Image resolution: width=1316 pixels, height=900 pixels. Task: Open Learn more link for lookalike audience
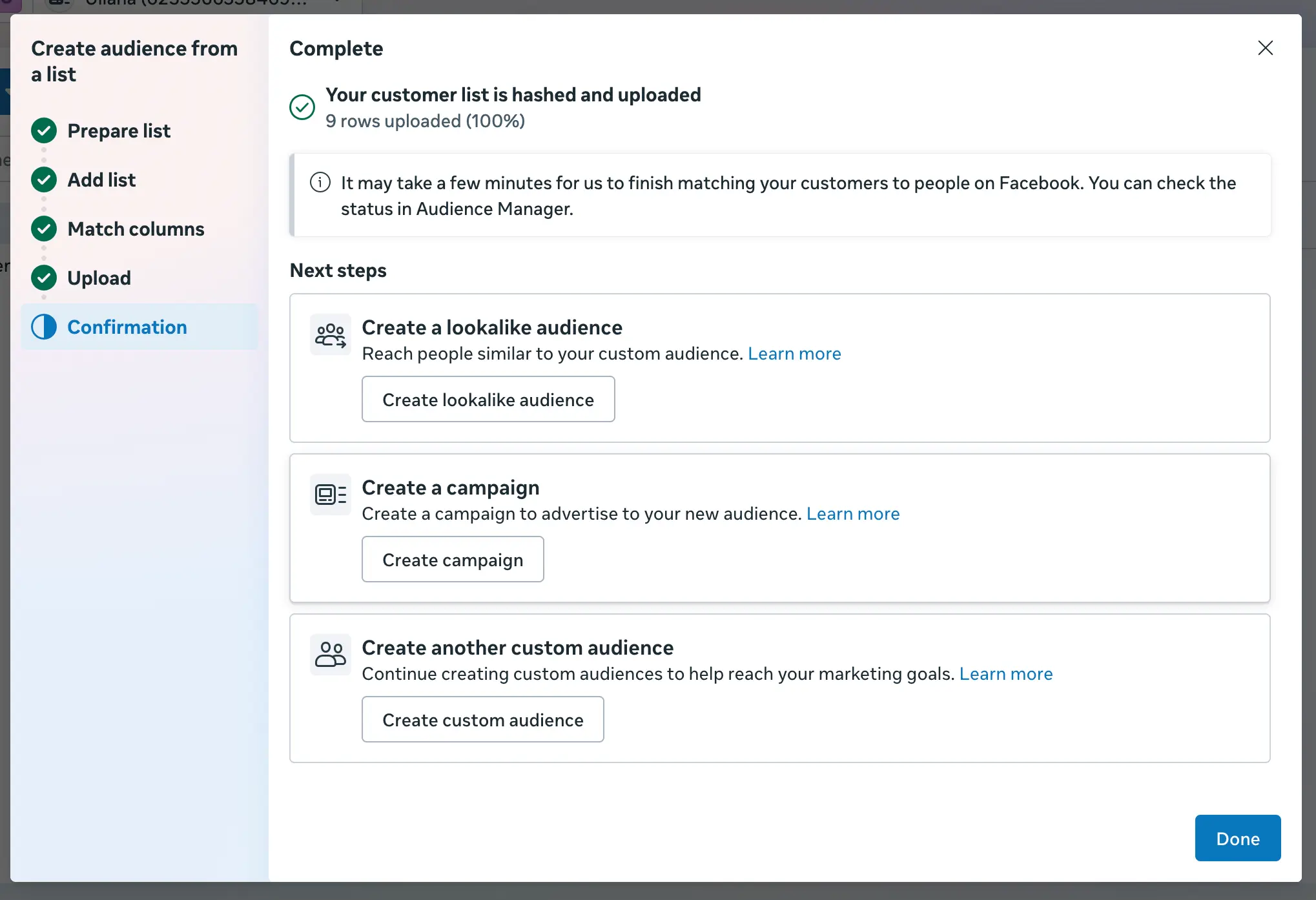click(x=794, y=354)
